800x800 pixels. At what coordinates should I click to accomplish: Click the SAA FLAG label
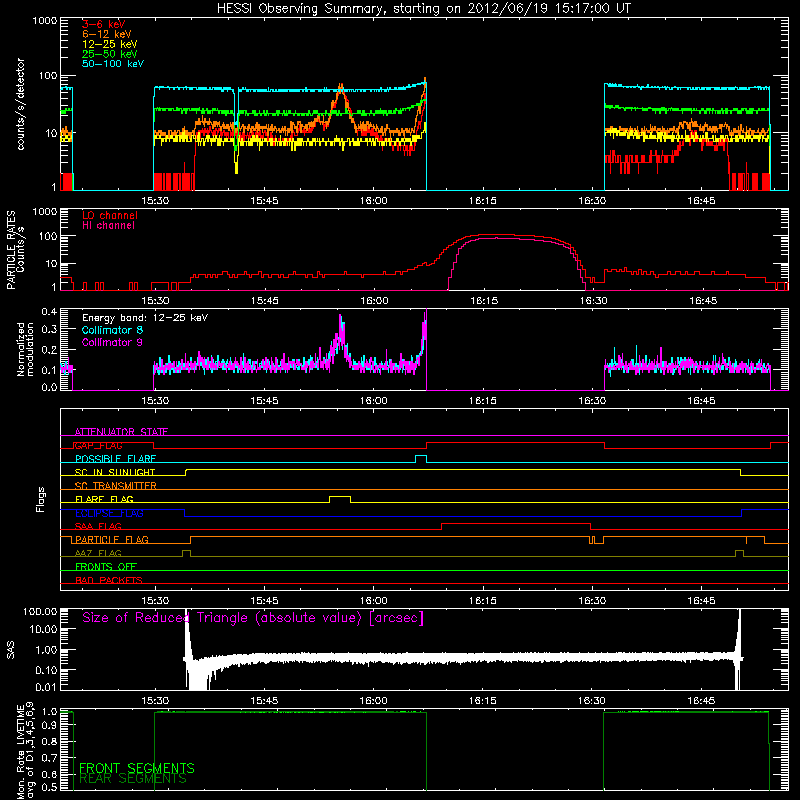[98, 526]
